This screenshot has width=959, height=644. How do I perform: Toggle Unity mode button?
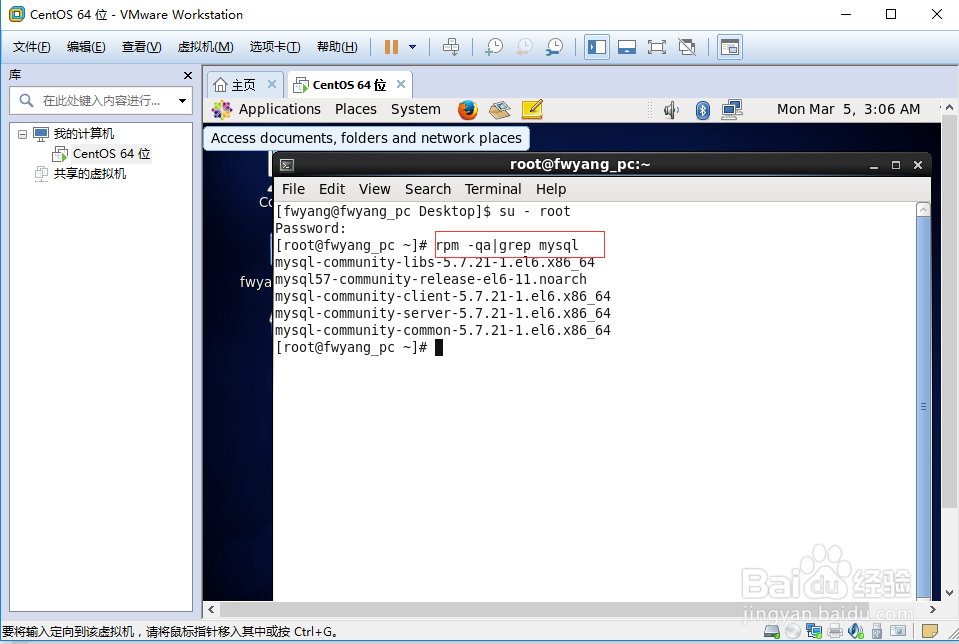click(687, 47)
